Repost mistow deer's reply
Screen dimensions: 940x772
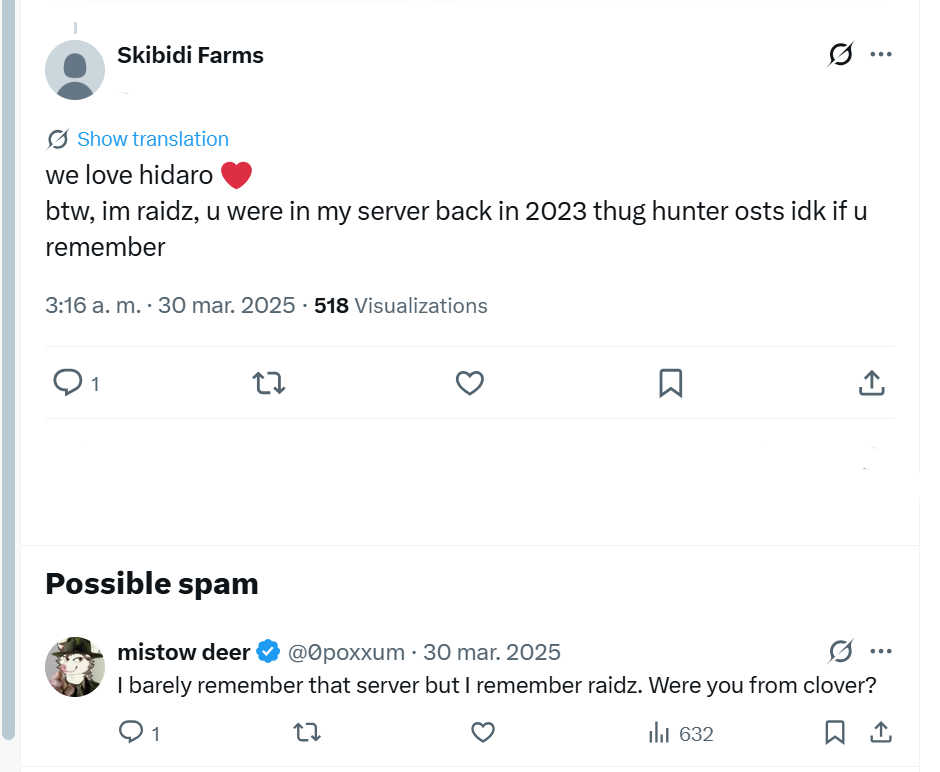point(307,733)
